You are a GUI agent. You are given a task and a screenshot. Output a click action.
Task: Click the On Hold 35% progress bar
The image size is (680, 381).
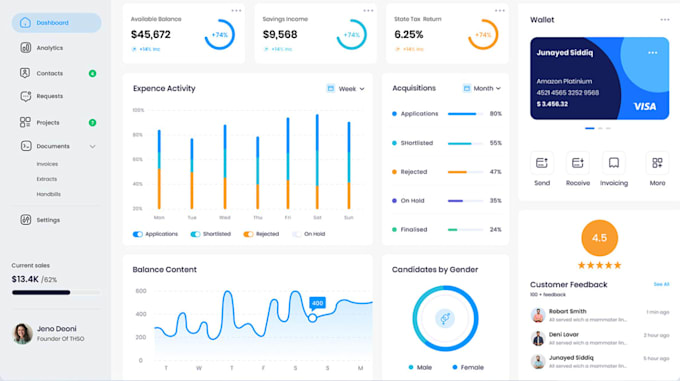pyautogui.click(x=465, y=201)
